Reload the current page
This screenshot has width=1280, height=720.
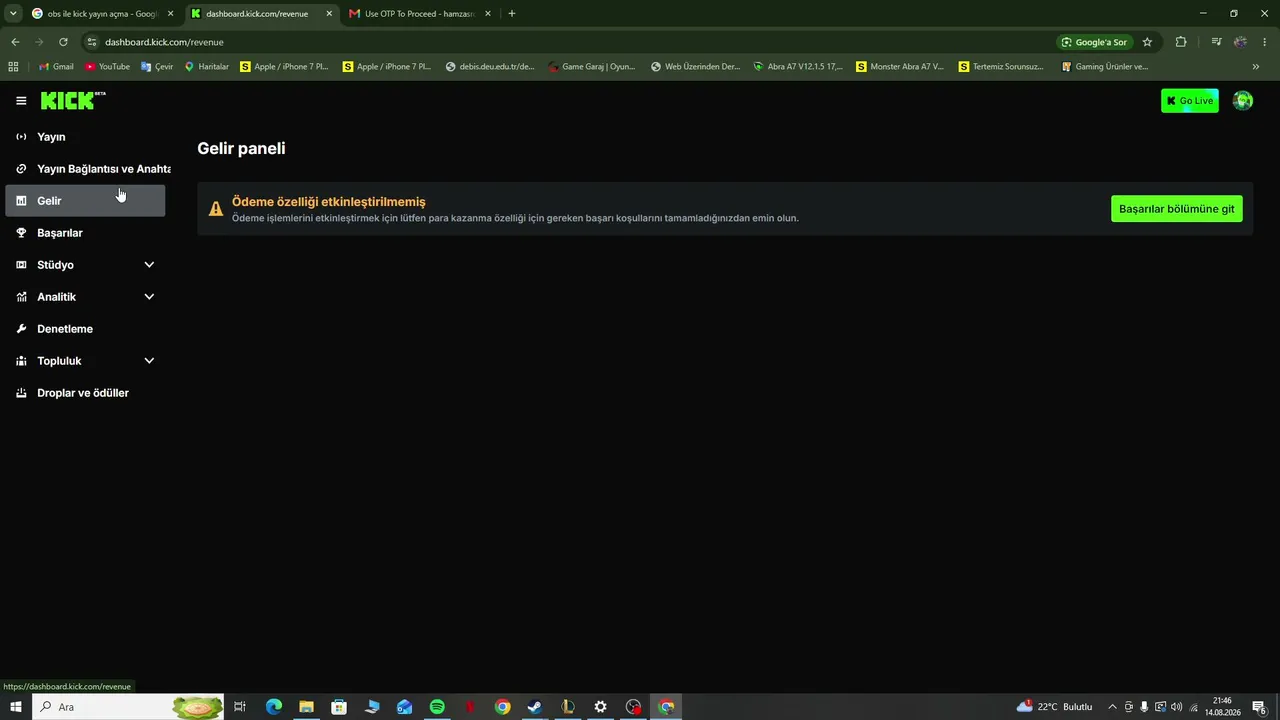click(63, 42)
